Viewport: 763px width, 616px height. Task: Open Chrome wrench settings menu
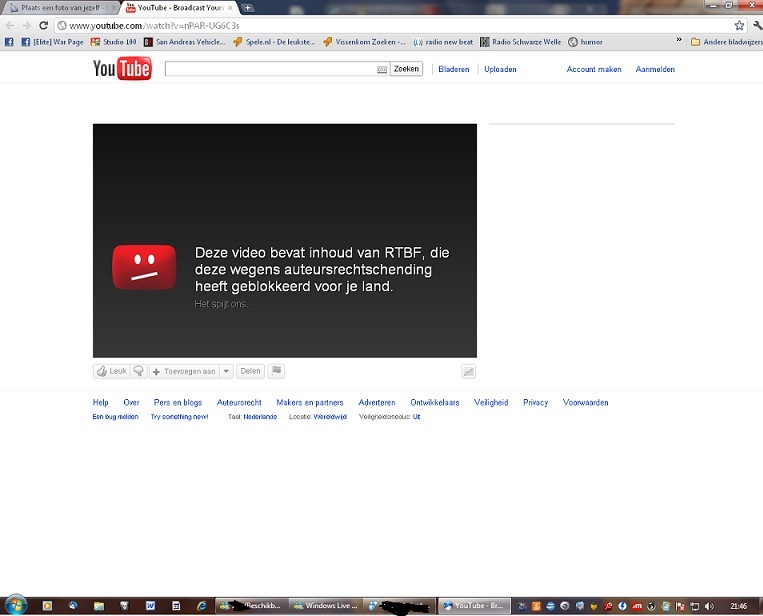point(755,25)
